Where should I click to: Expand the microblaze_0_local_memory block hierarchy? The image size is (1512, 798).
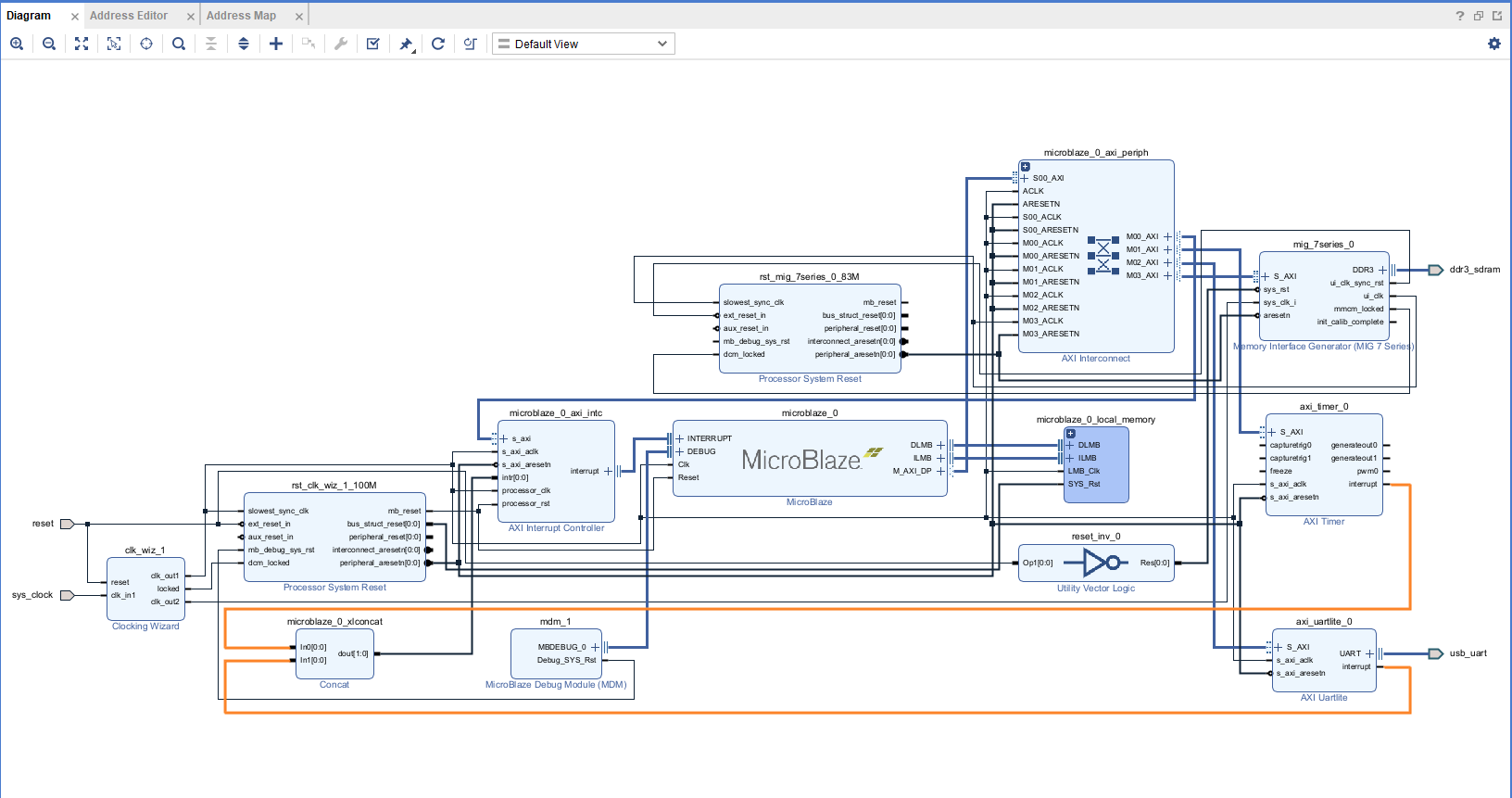[x=1071, y=433]
